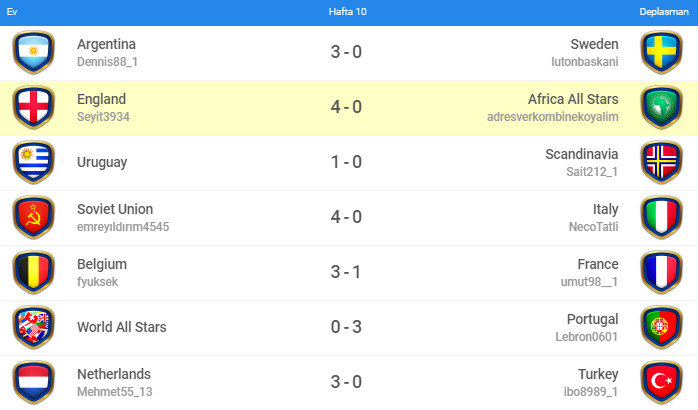View the Belgium 3 - 1 France score
This screenshot has width=698, height=410.
click(x=346, y=272)
